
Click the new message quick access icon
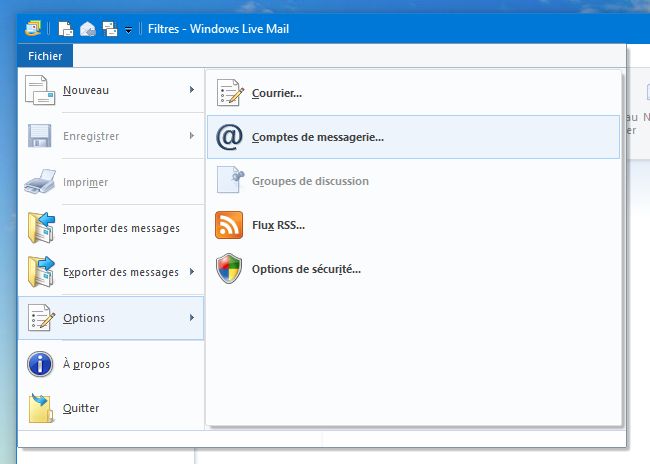(66, 29)
